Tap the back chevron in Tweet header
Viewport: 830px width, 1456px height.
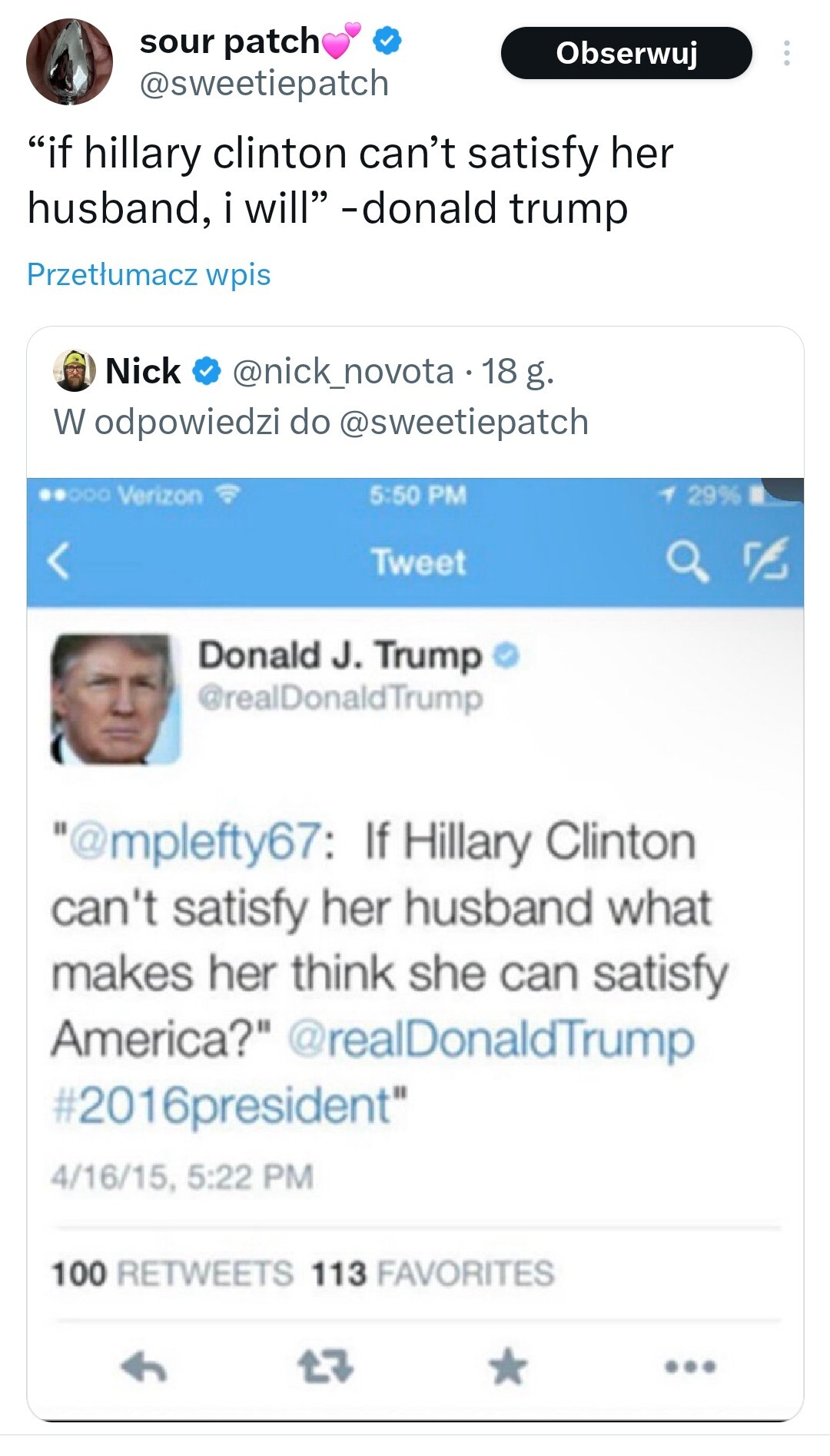(59, 561)
